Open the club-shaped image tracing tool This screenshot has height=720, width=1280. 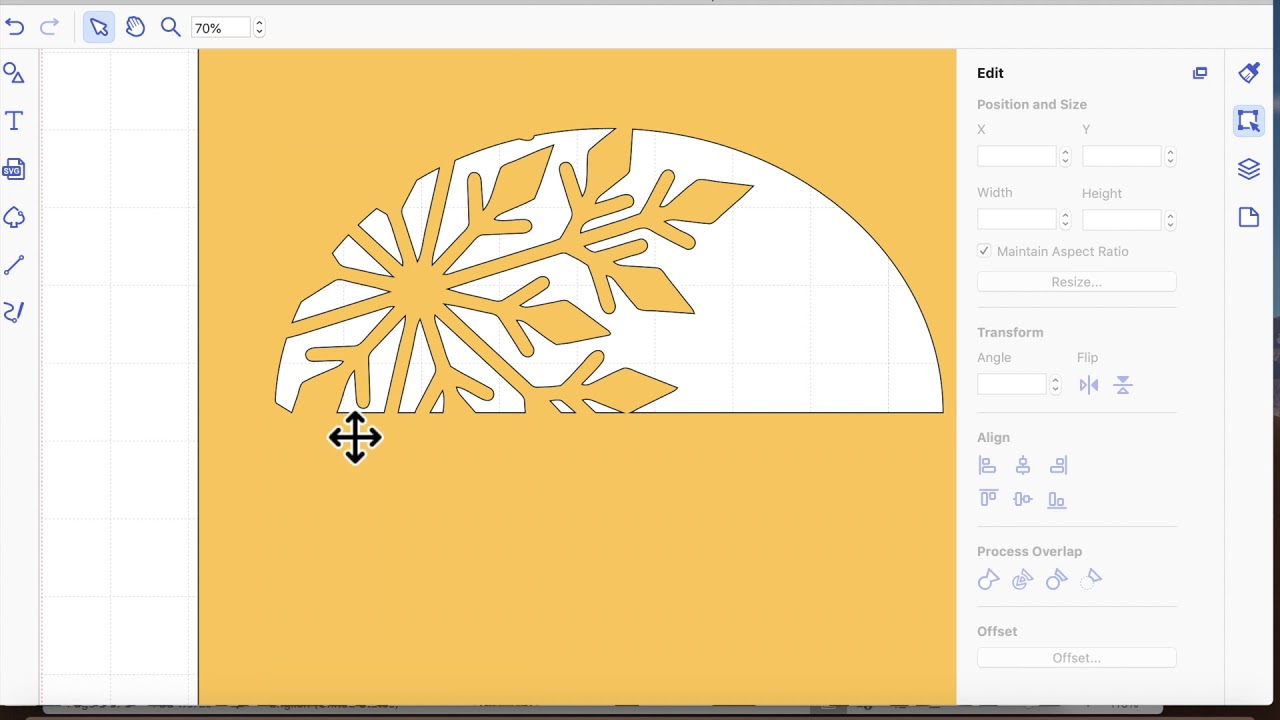pos(14,217)
